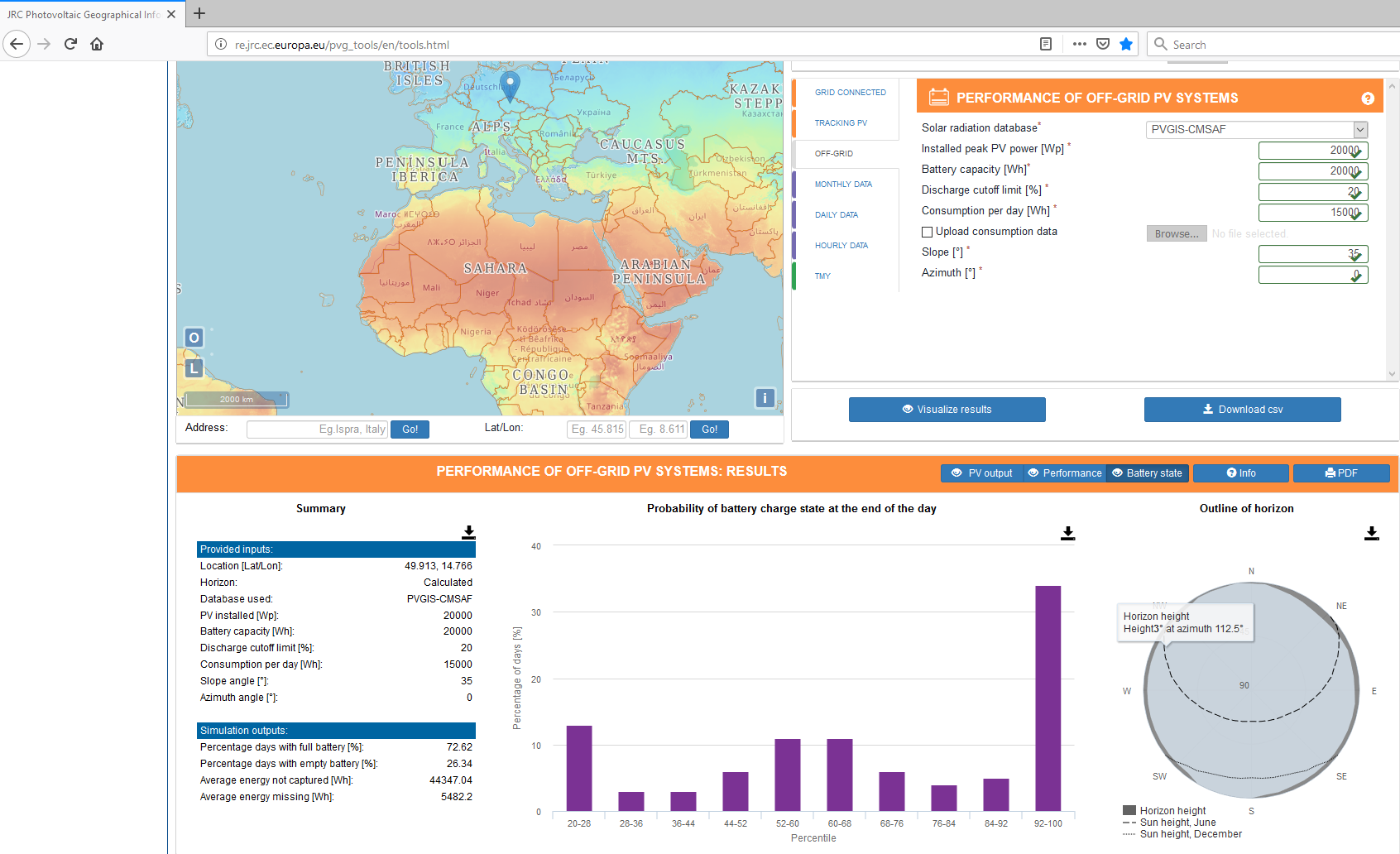Download the horizon outline data
The width and height of the screenshot is (1400, 854).
[1371, 534]
